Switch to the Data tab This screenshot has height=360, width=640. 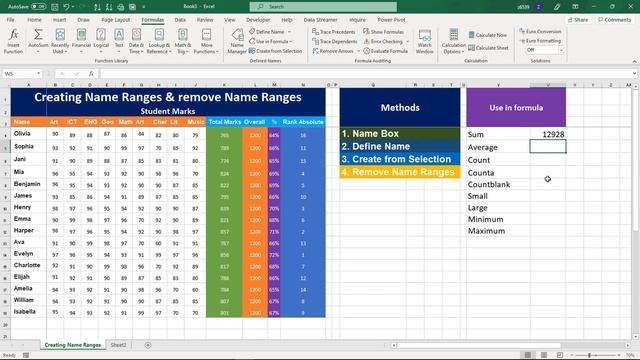[x=180, y=20]
